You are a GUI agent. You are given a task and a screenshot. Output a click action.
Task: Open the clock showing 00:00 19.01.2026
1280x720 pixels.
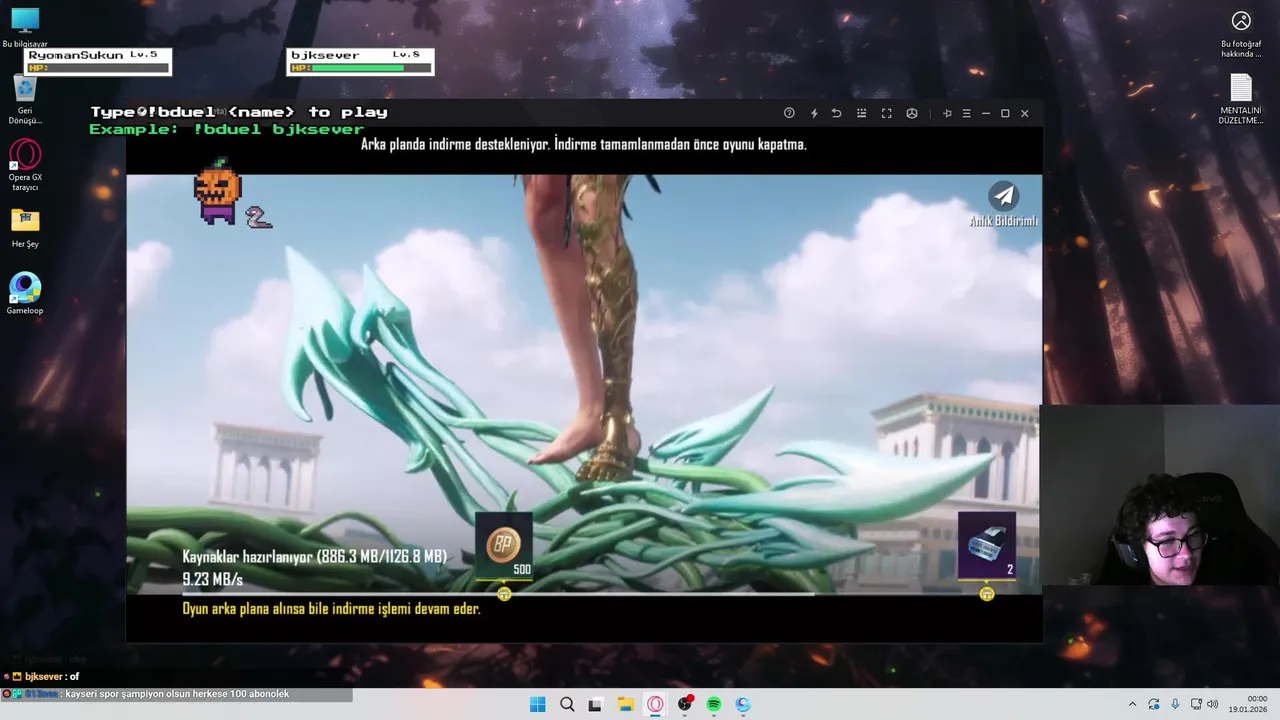click(x=1248, y=704)
